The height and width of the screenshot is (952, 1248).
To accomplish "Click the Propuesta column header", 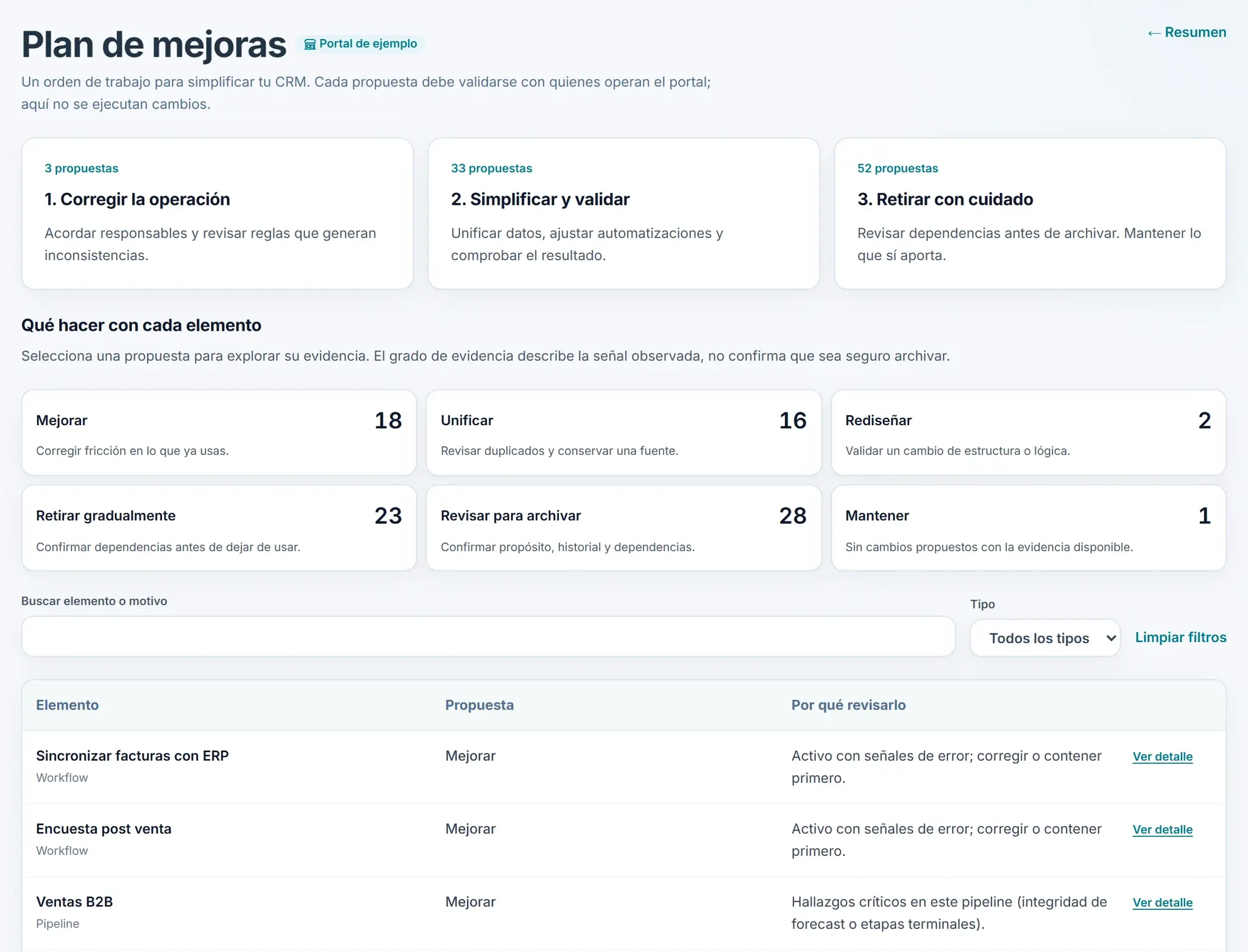I will tap(479, 705).
